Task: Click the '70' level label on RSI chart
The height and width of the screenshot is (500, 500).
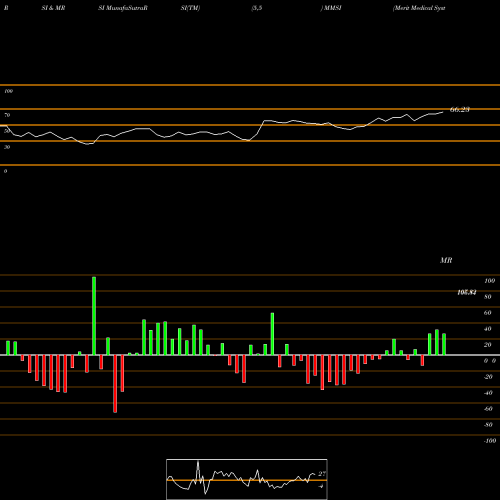Action: 7,115
